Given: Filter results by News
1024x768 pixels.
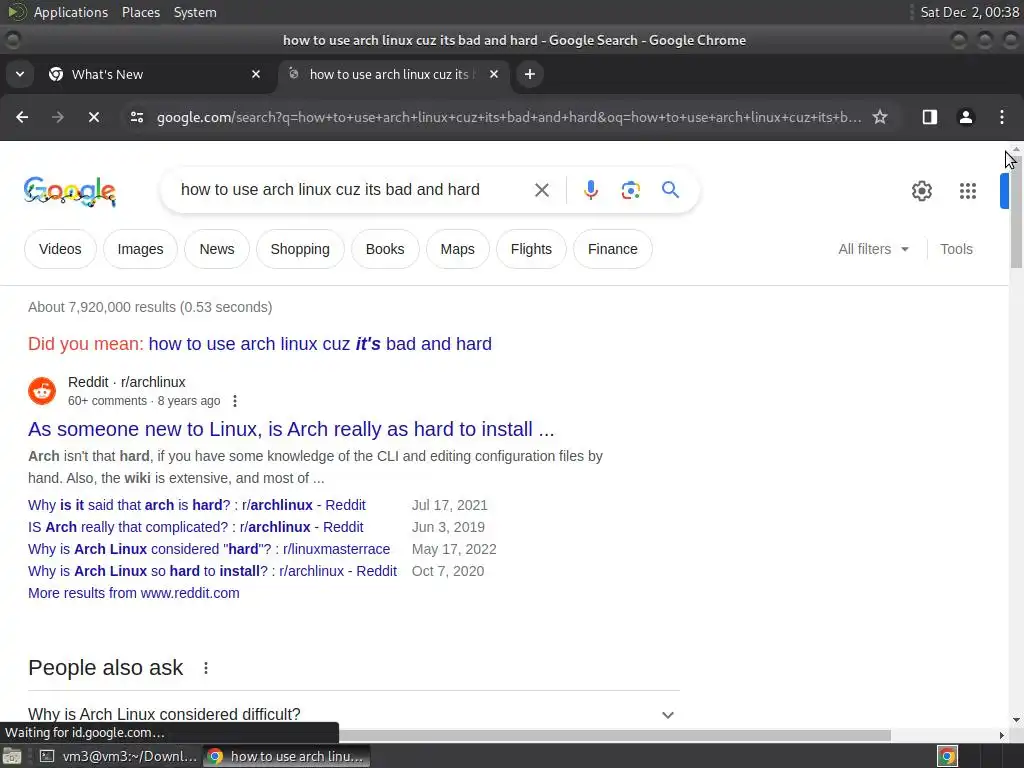Looking at the screenshot, I should pyautogui.click(x=217, y=249).
